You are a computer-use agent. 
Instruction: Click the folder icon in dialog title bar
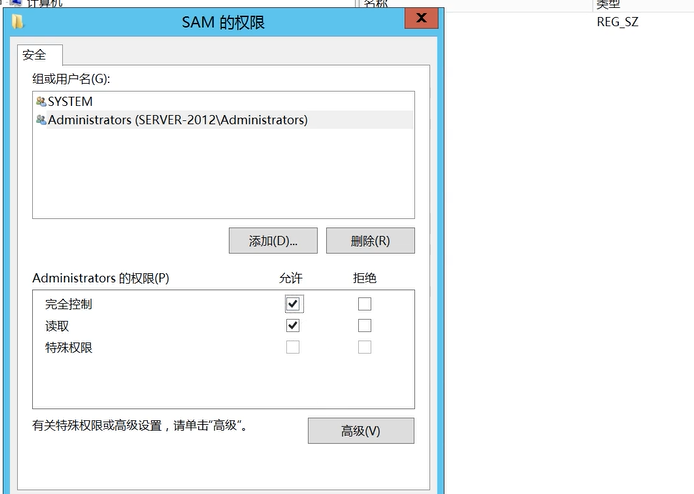(18, 21)
